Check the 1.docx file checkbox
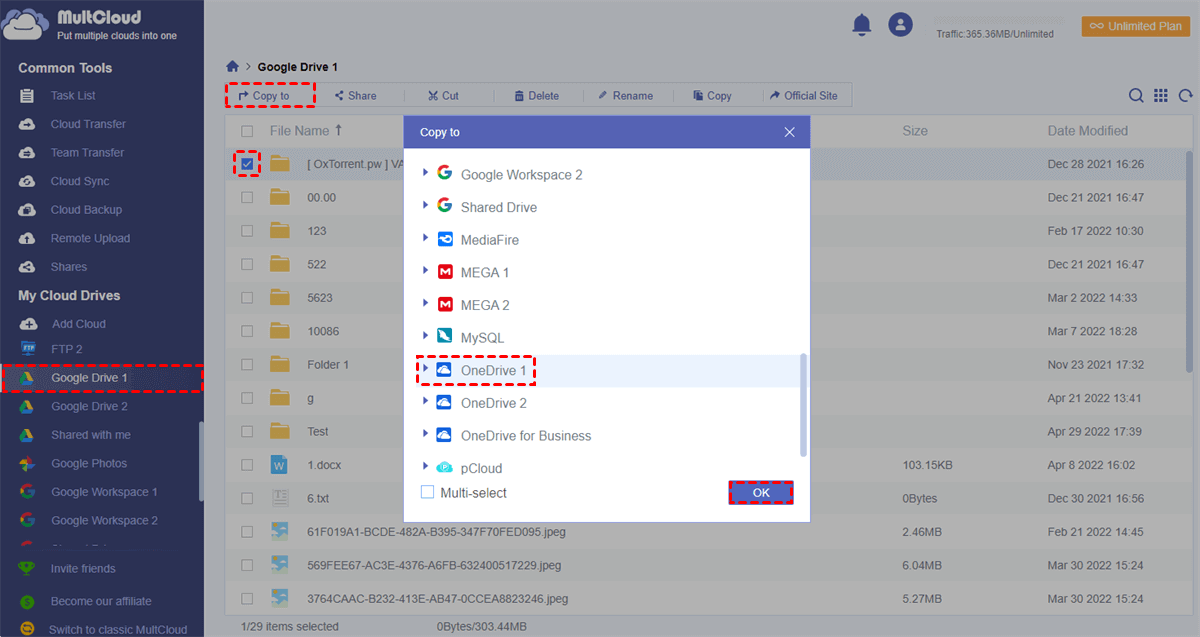The image size is (1200, 637). (247, 465)
